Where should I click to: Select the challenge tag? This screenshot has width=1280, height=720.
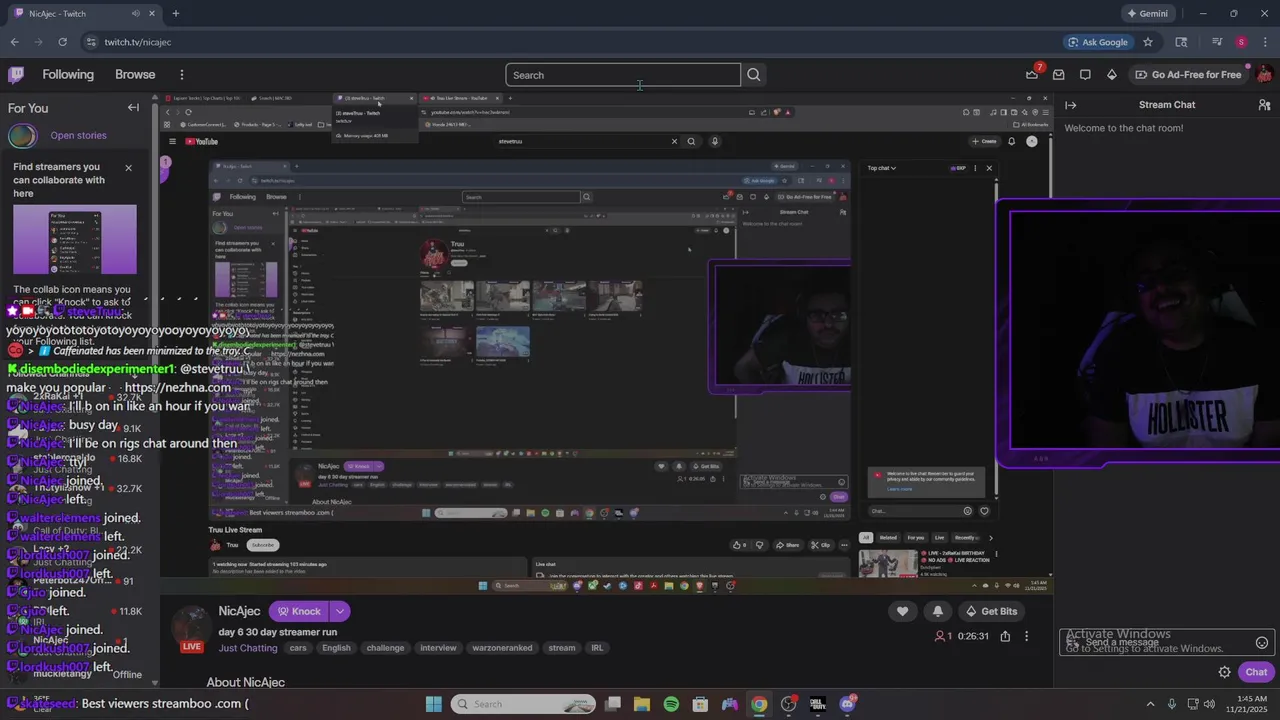(385, 648)
